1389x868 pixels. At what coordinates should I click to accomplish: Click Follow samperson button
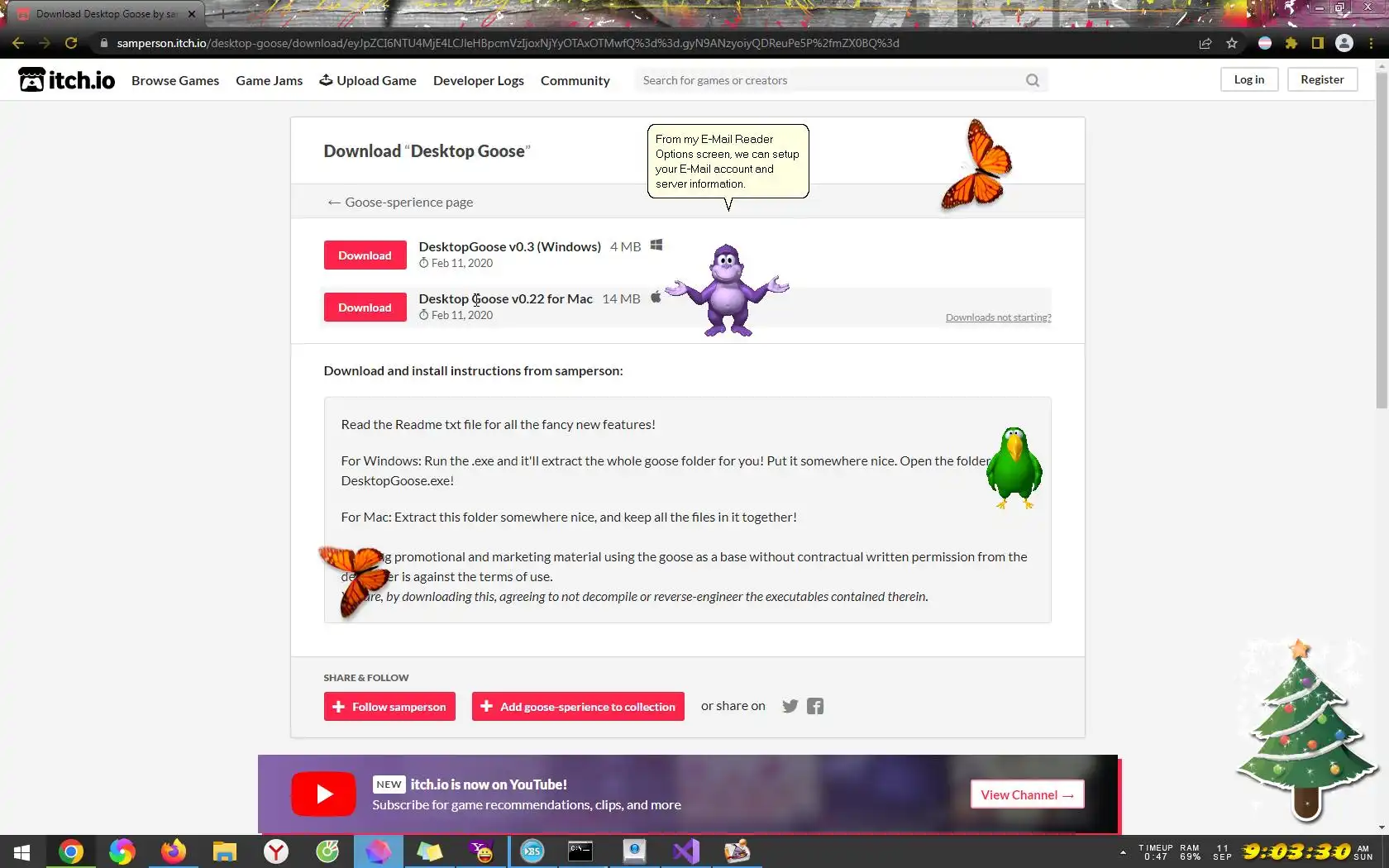(389, 707)
